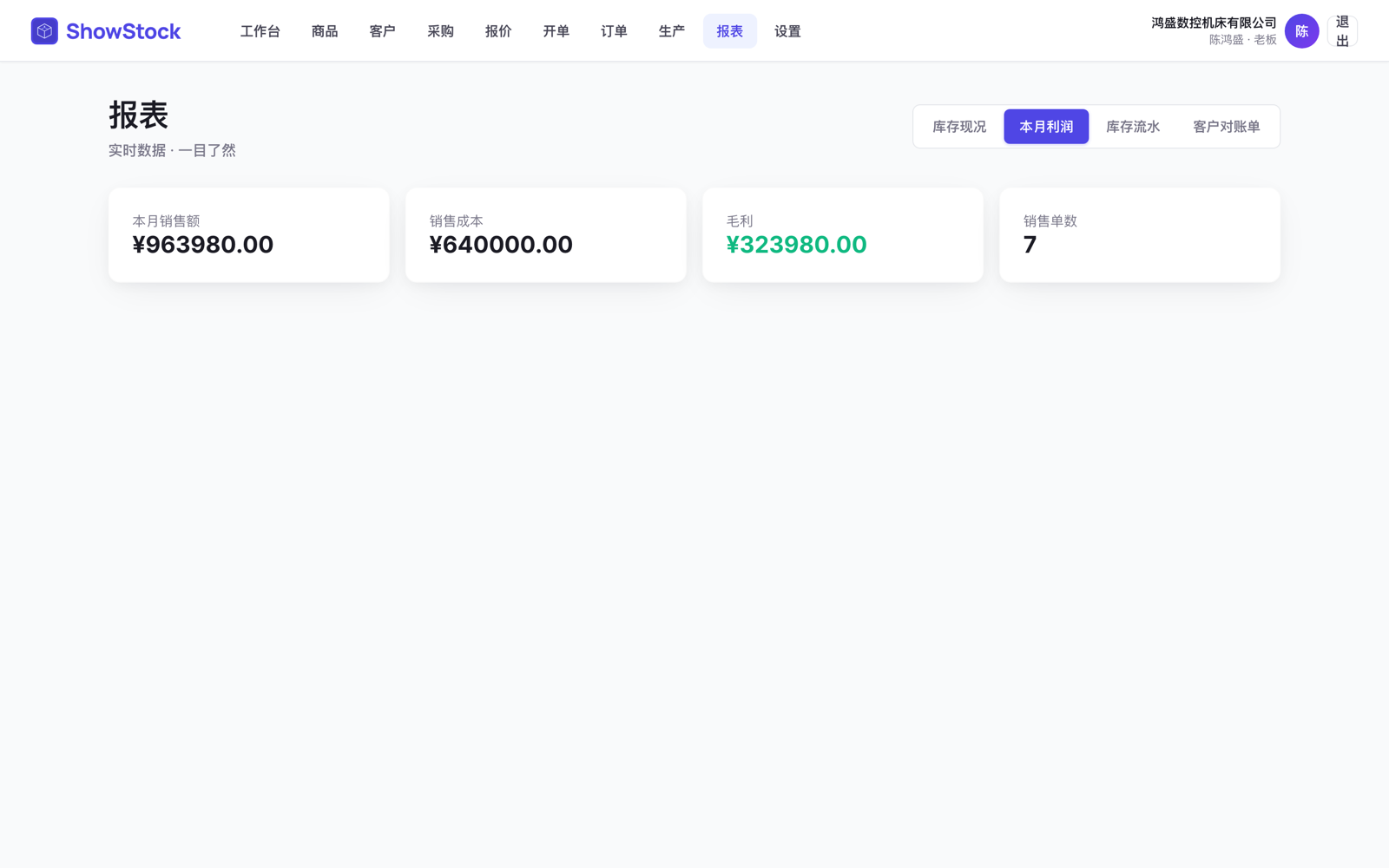This screenshot has height=868, width=1389.
Task: Go to 订单 in navigation
Action: [x=615, y=31]
